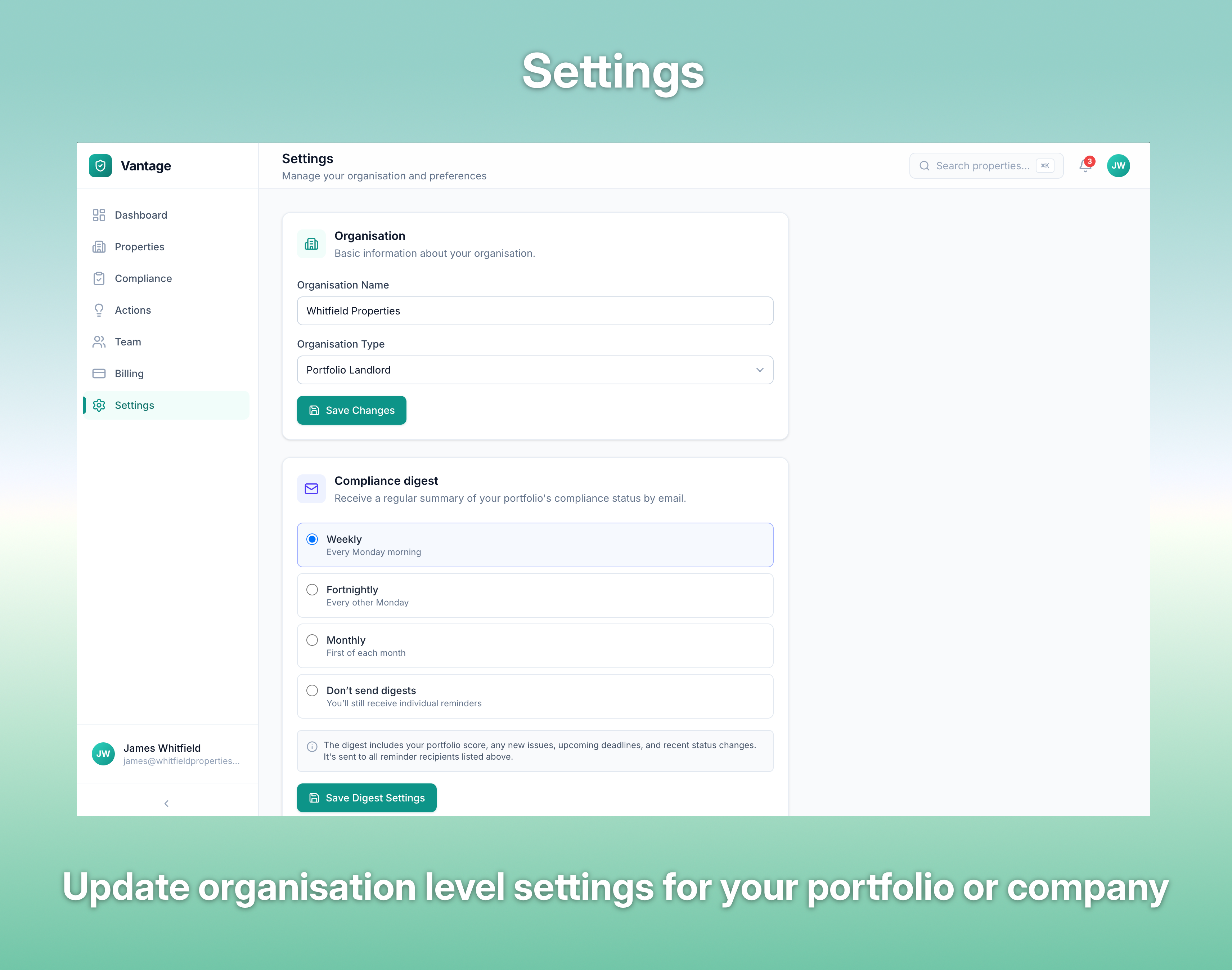Click the Settings gear icon in sidebar
Screen dimensions: 1232x970
click(x=99, y=406)
